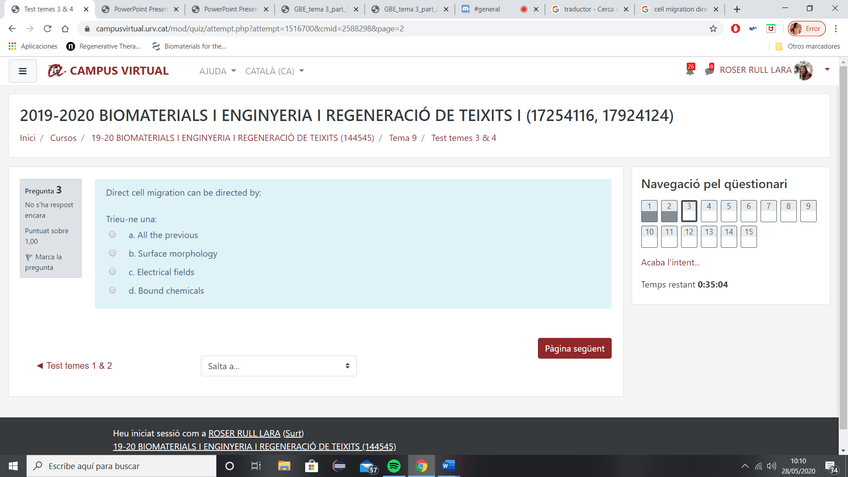This screenshot has height=477, width=848.
Task: Open File Explorer from taskbar
Action: (284, 466)
